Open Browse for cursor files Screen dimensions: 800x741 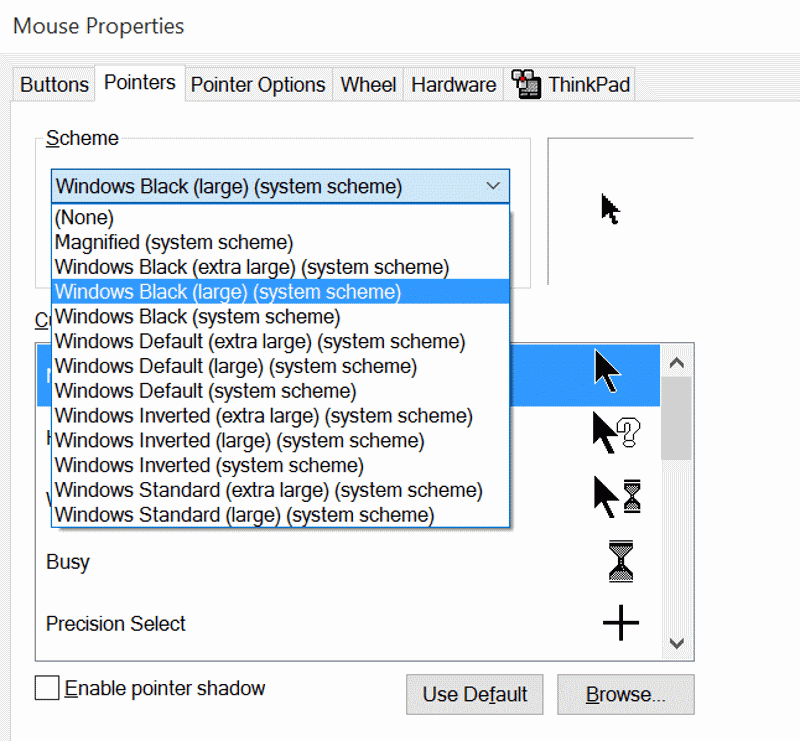pyautogui.click(x=626, y=694)
